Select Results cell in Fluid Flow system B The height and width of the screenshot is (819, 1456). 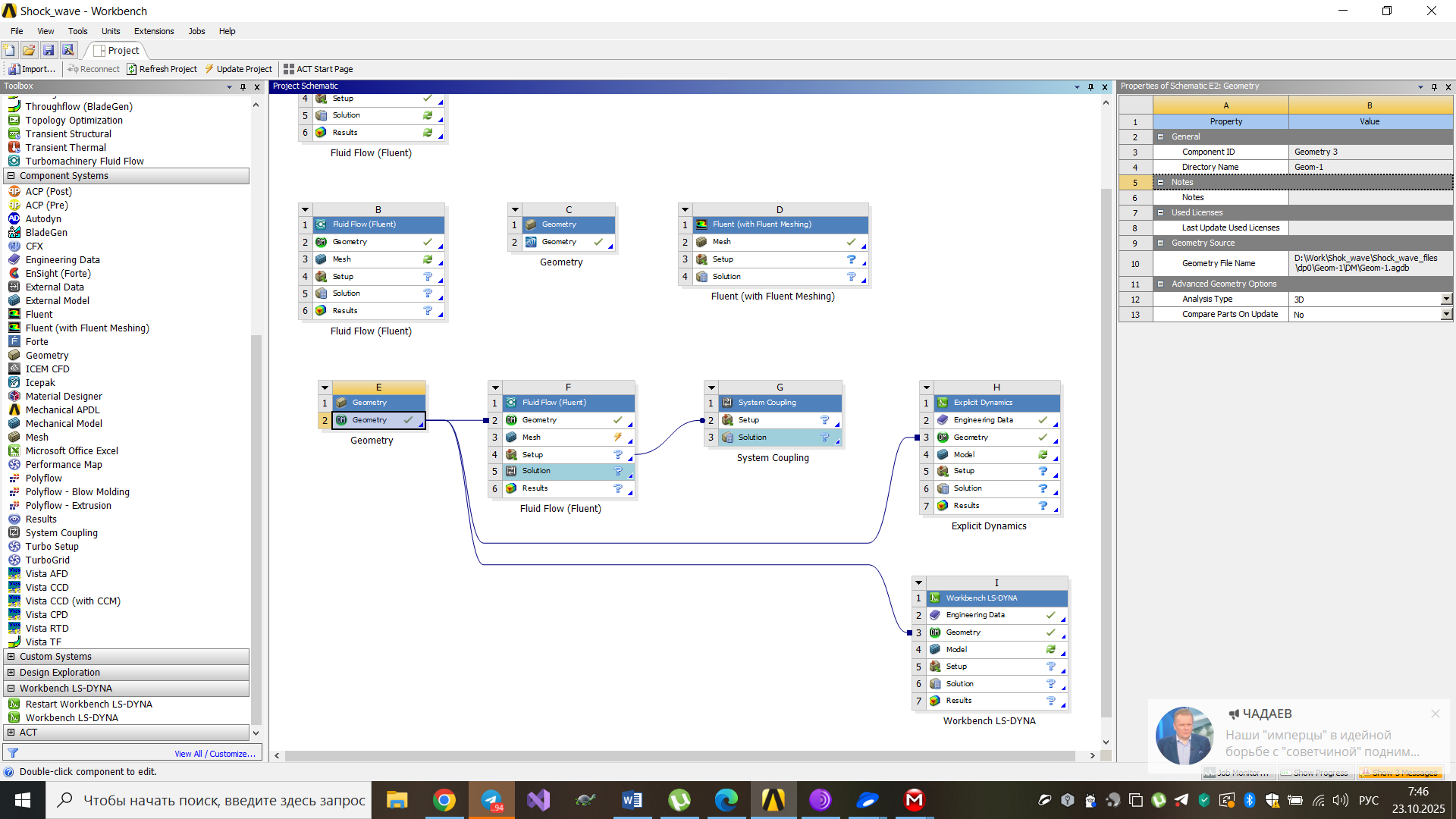click(378, 311)
